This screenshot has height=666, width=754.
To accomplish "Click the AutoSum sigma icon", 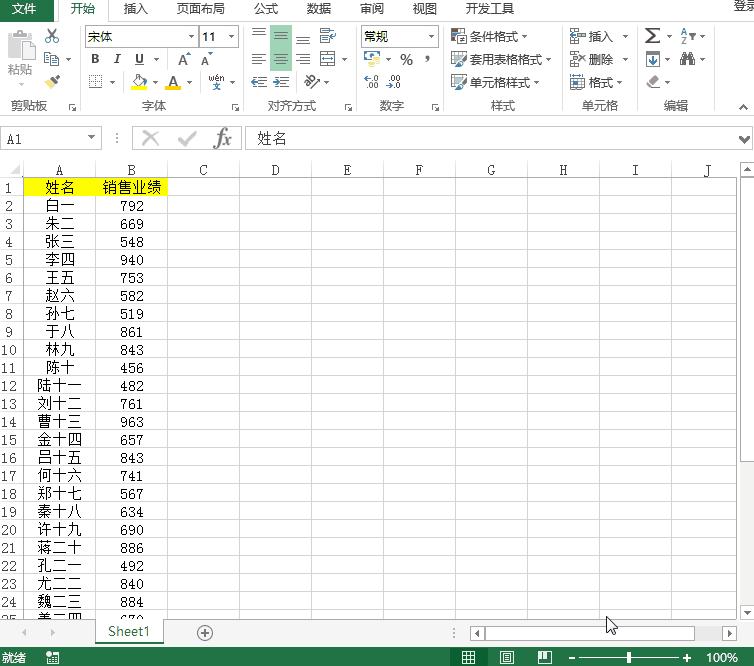I will (653, 36).
